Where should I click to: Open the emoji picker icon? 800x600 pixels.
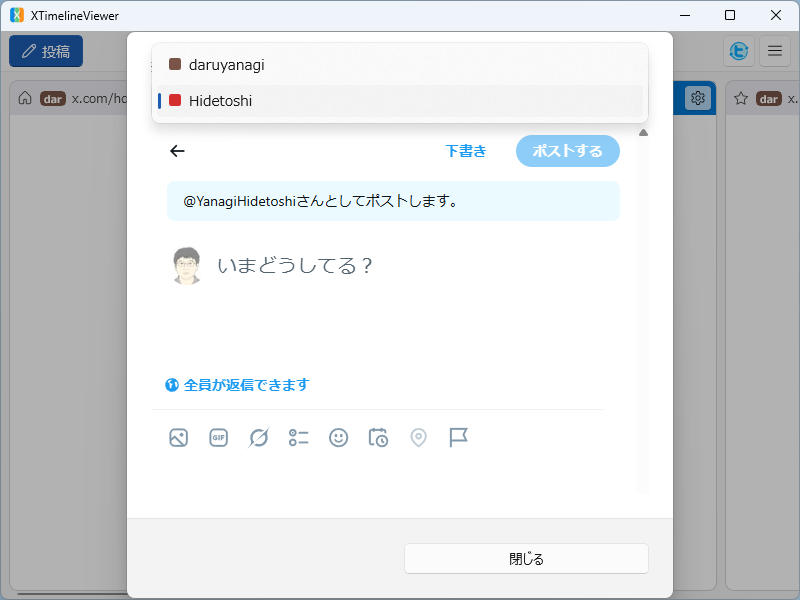click(338, 438)
